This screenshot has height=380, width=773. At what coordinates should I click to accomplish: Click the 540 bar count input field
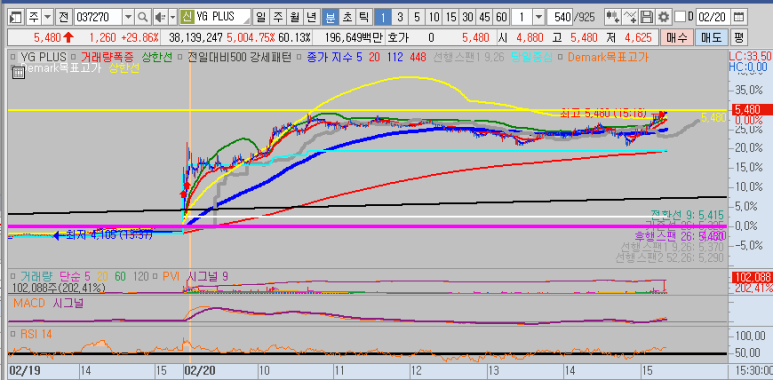(561, 17)
